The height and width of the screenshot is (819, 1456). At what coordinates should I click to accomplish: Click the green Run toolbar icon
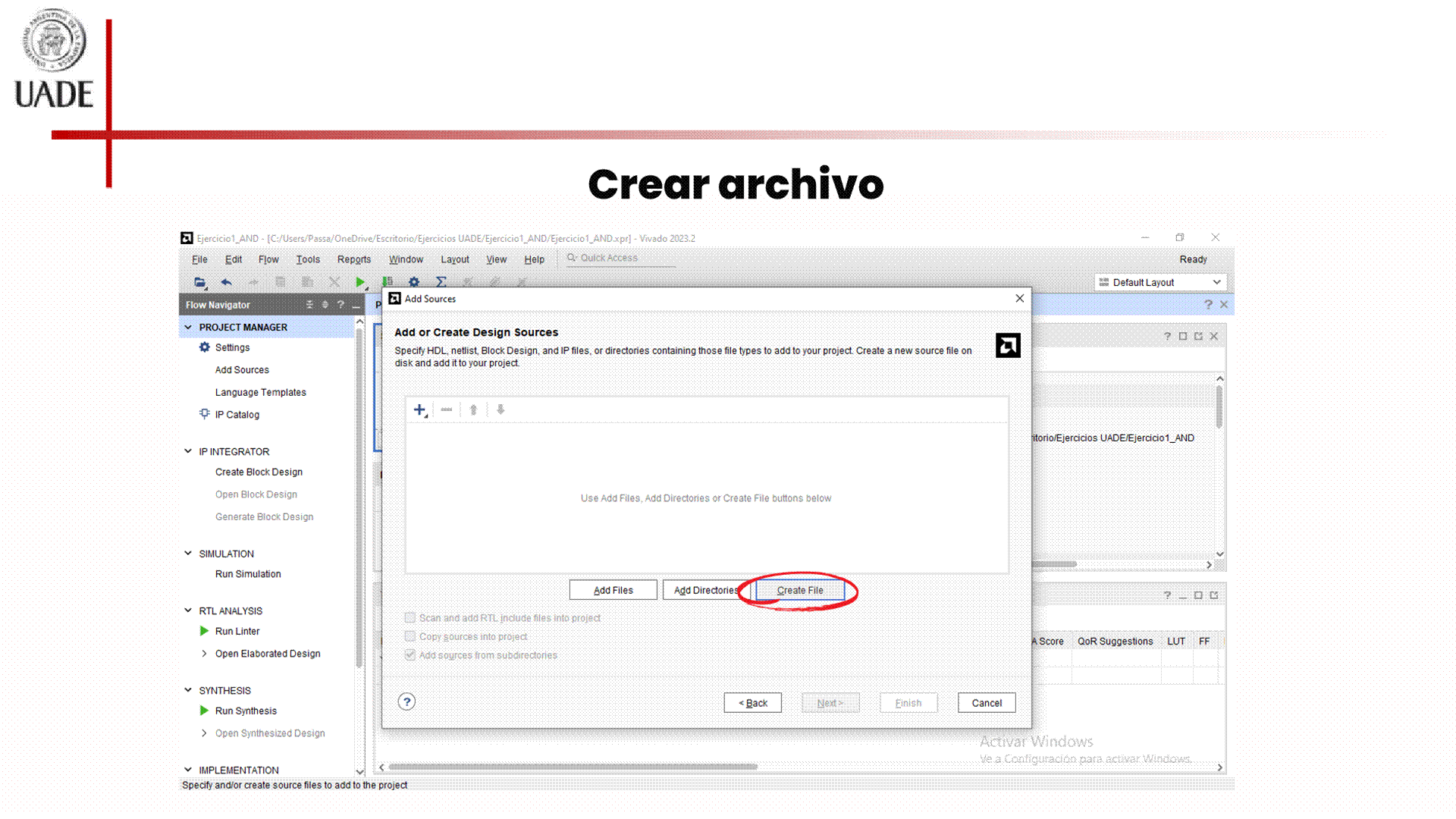[x=360, y=282]
